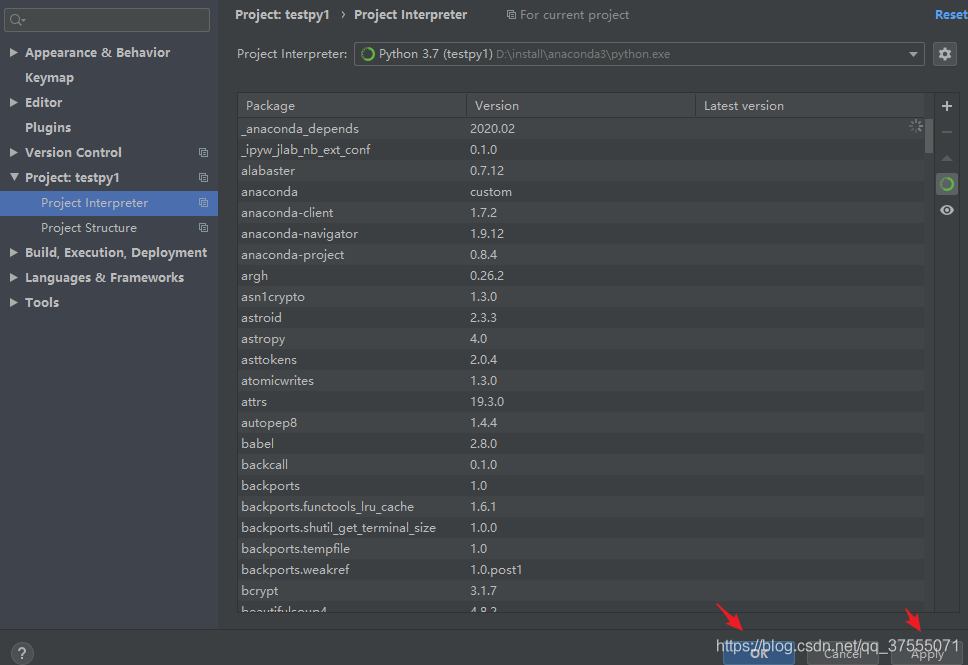Screen dimensions: 968x665
Task: Click the Cancel button
Action: coord(842,654)
